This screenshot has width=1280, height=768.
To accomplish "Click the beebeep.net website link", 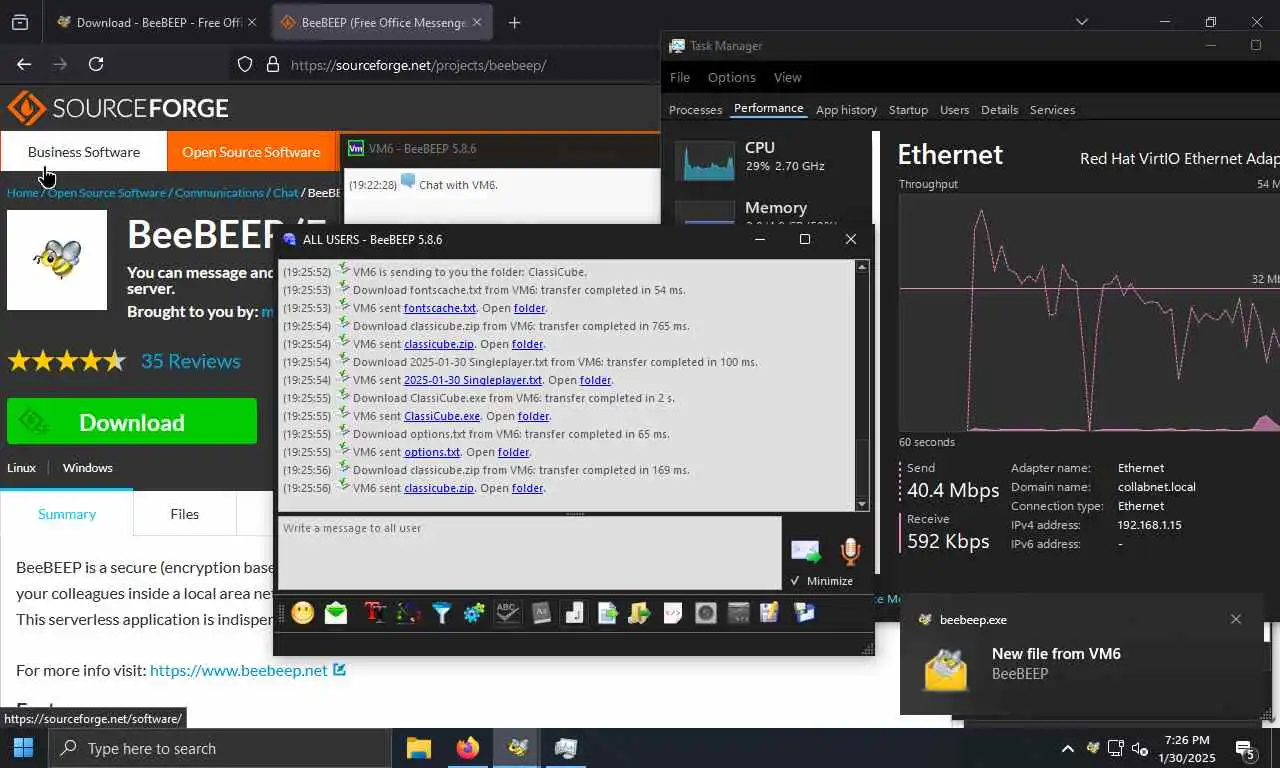I will pyautogui.click(x=239, y=670).
